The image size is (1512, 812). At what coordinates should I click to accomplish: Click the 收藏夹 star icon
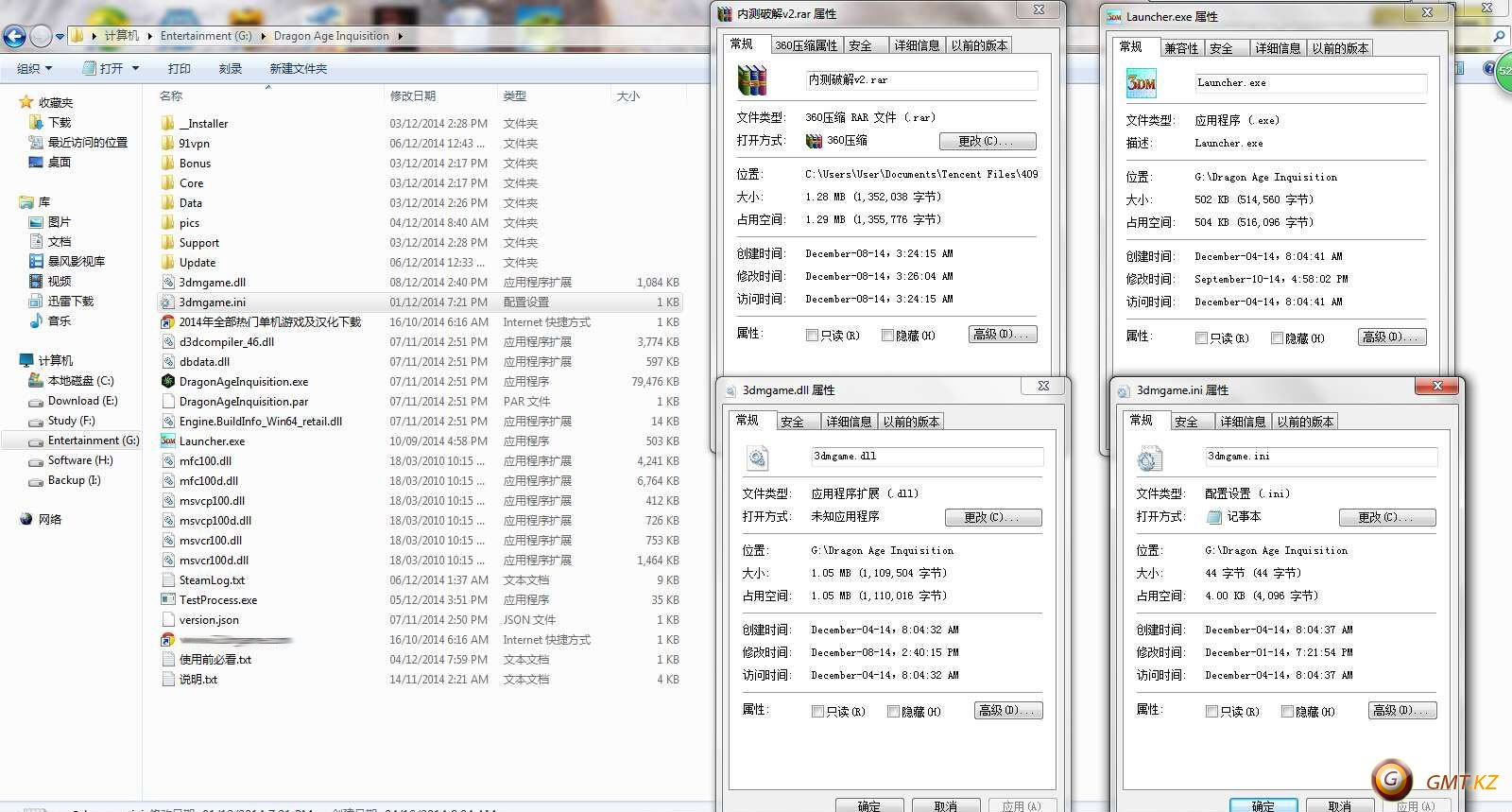click(26, 102)
